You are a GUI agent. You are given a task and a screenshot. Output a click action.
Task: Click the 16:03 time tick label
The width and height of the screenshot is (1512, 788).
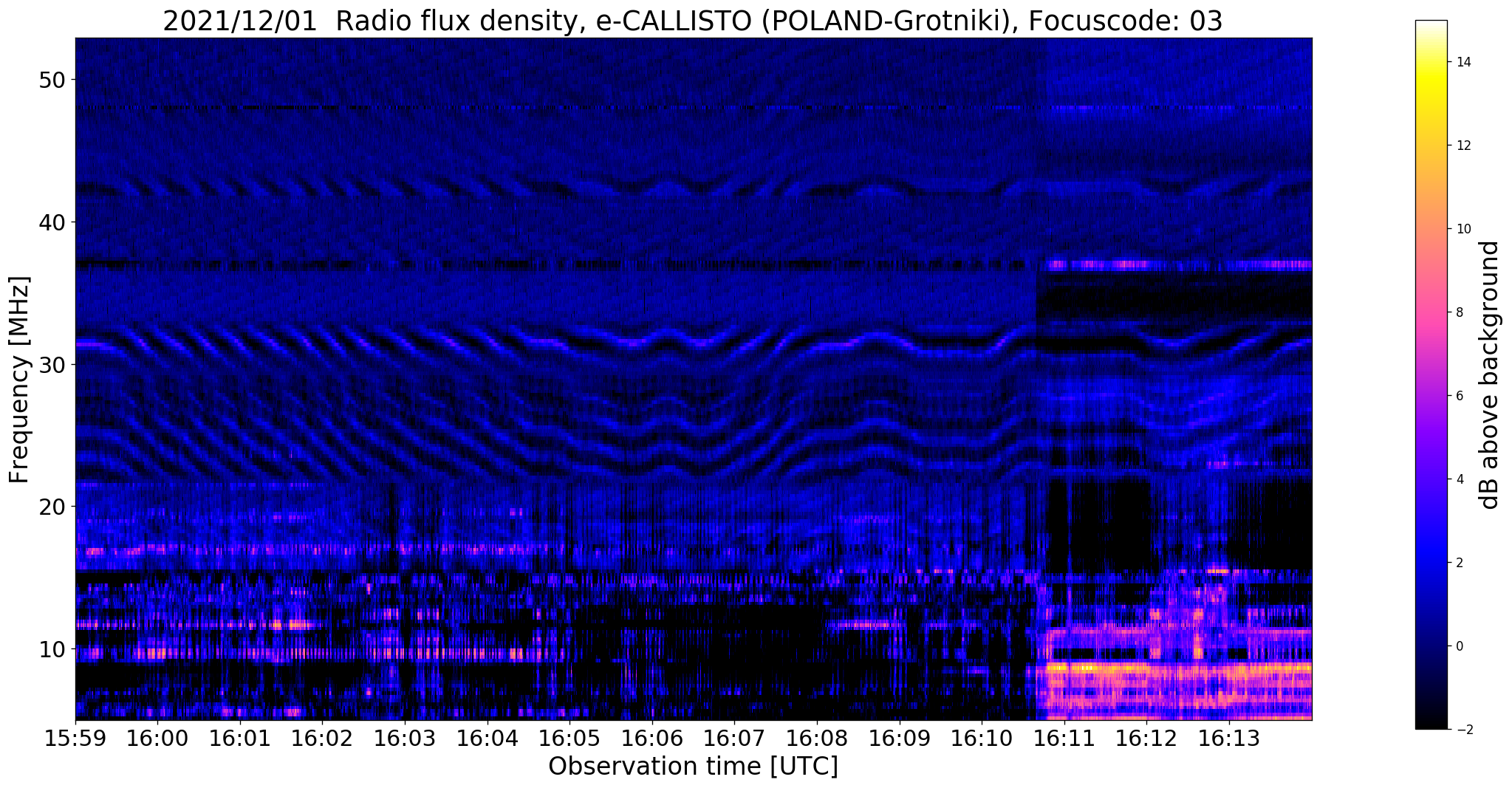[405, 738]
